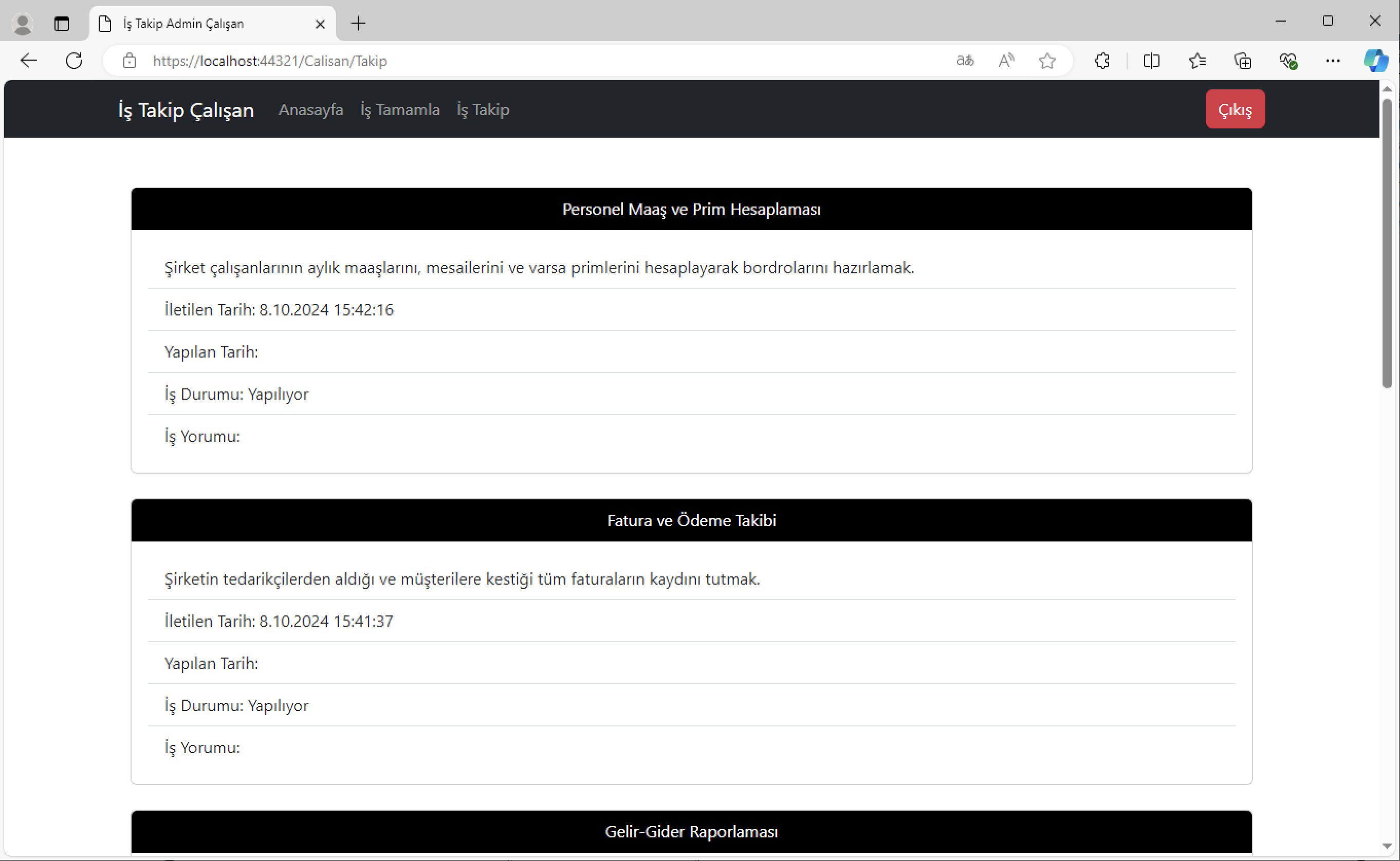The width and height of the screenshot is (1400, 861).
Task: Click the Fatura ve Ödeme Takibi header
Action: pyautogui.click(x=691, y=520)
